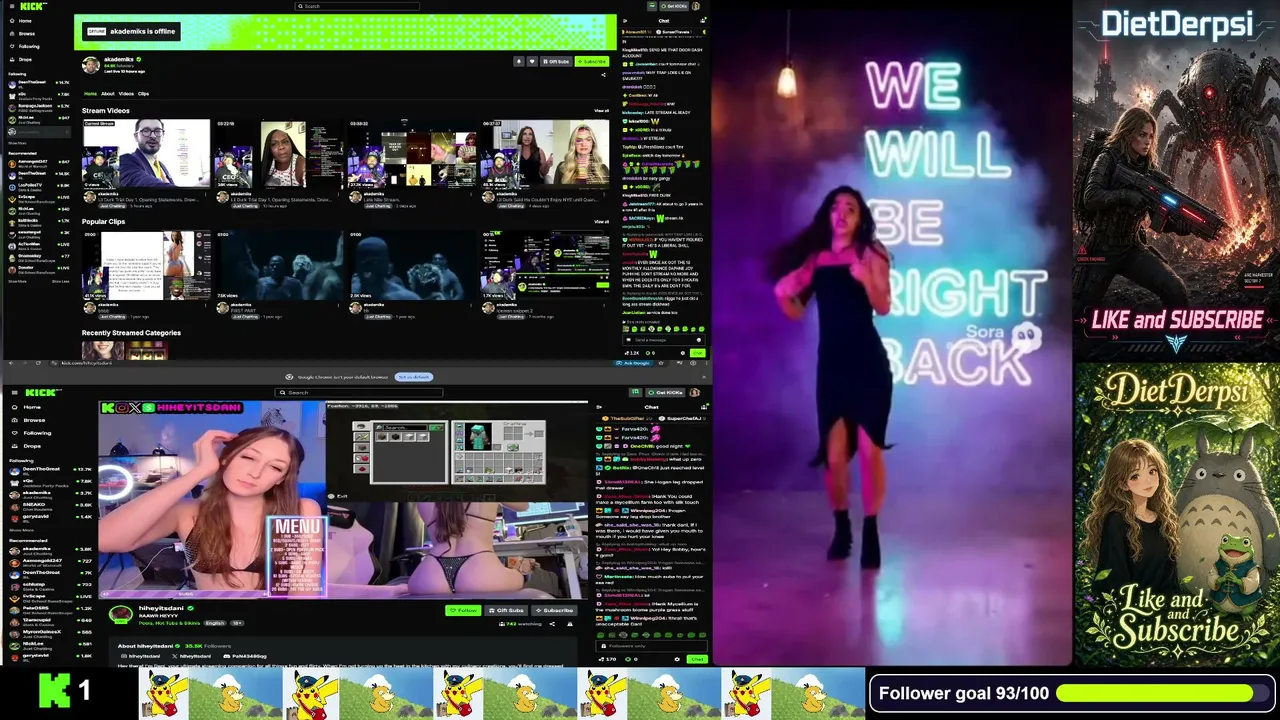This screenshot has width=1280, height=720.
Task: Click the search field in hiheyitsdani window
Action: pyautogui.click(x=361, y=392)
